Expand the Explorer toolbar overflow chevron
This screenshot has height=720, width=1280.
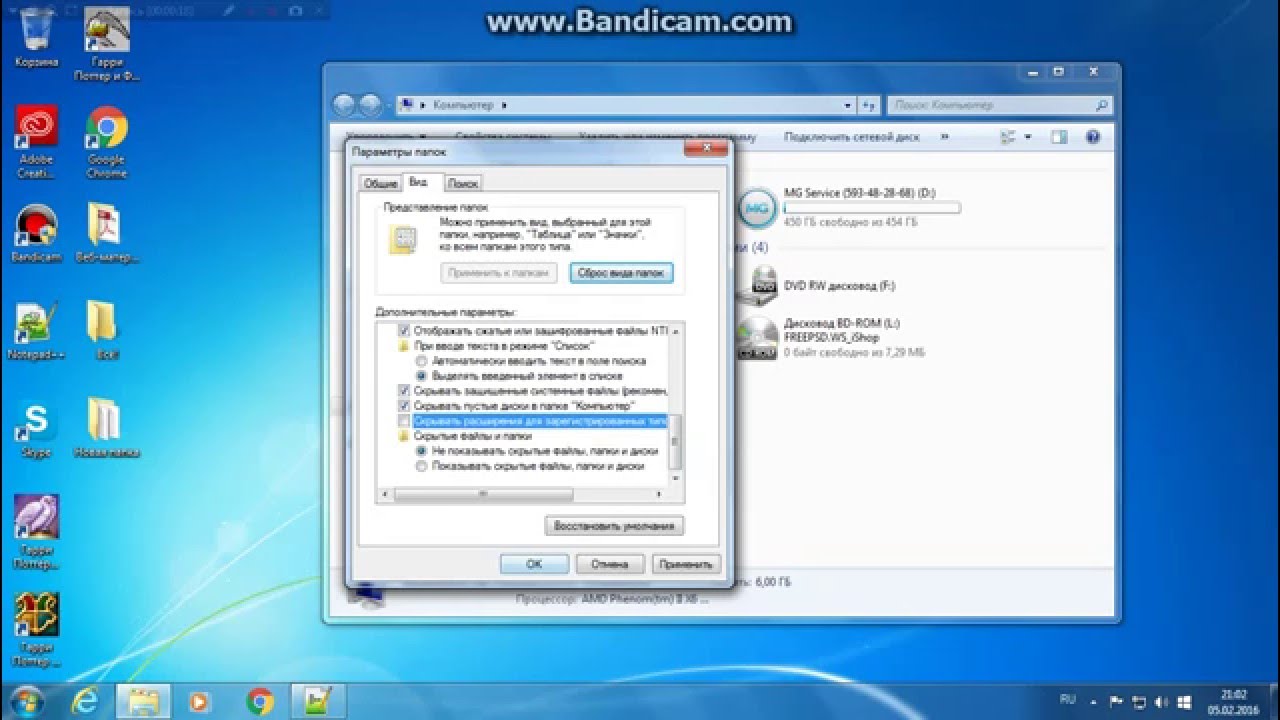coord(945,137)
